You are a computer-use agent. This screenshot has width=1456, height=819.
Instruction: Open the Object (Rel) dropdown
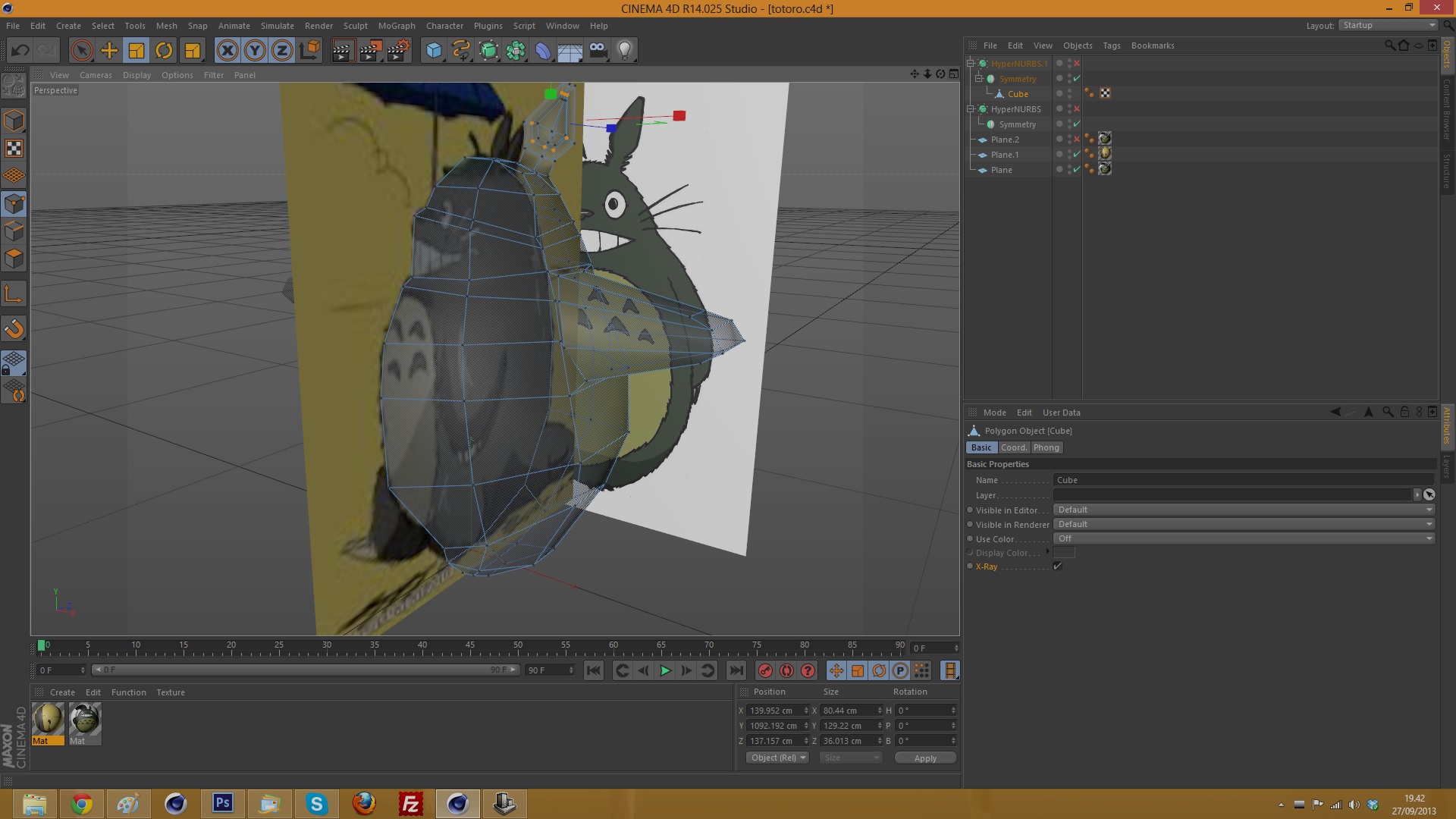778,758
